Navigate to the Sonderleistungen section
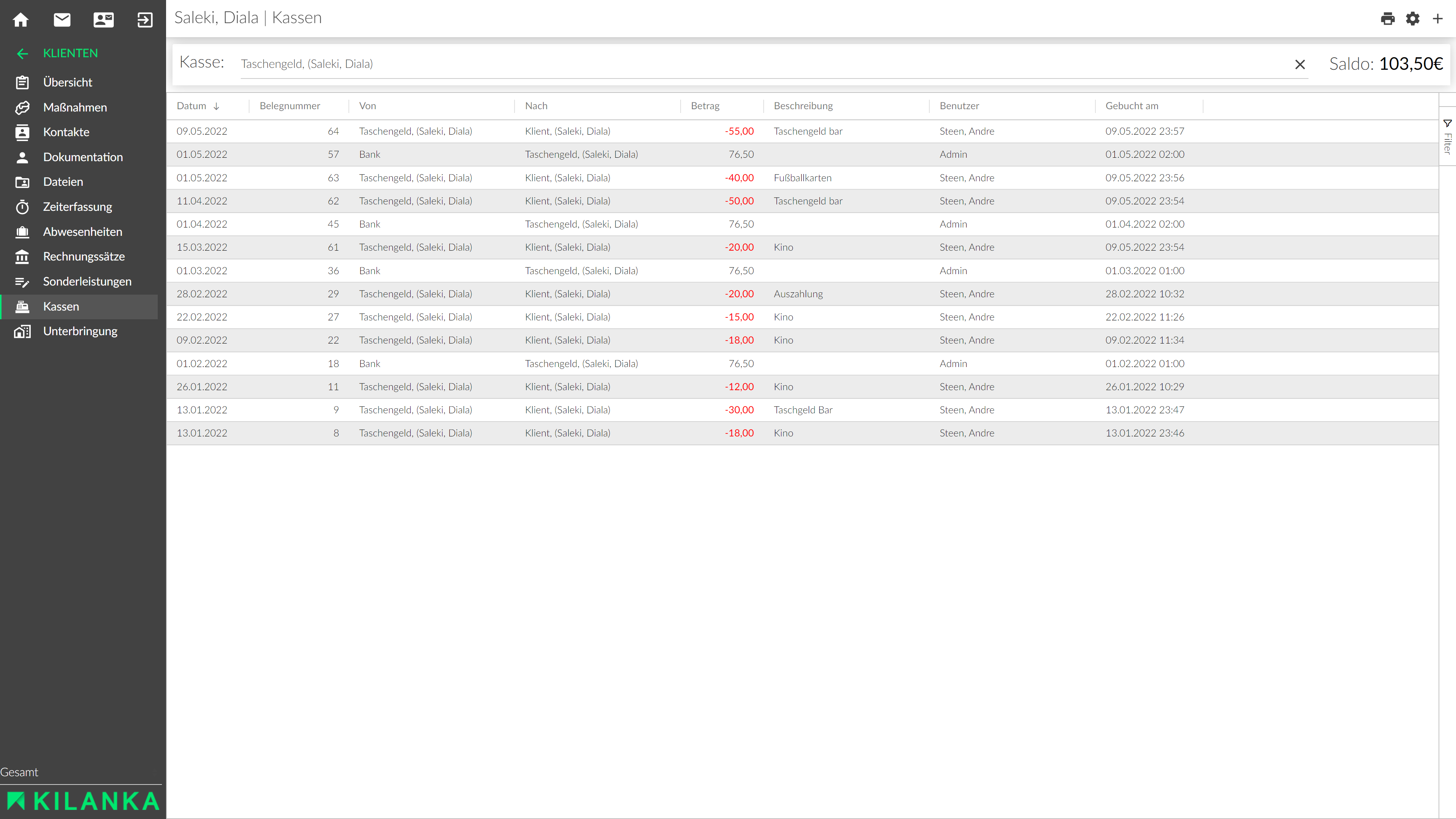Image resolution: width=1456 pixels, height=819 pixels. pyautogui.click(x=87, y=281)
